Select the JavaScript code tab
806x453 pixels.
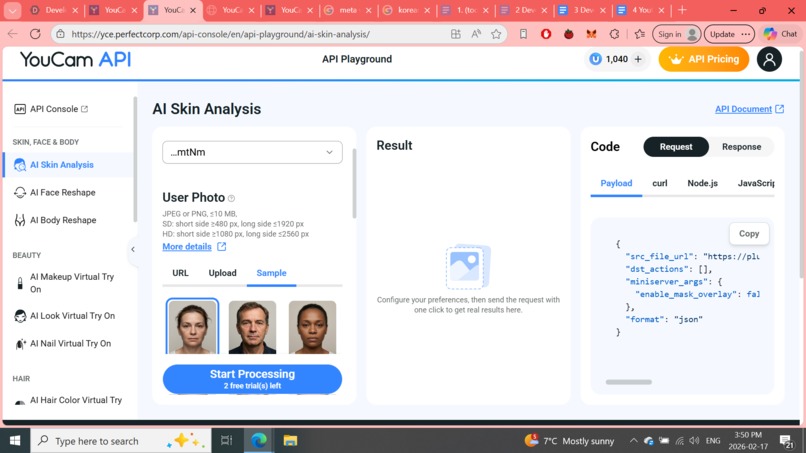coord(756,184)
